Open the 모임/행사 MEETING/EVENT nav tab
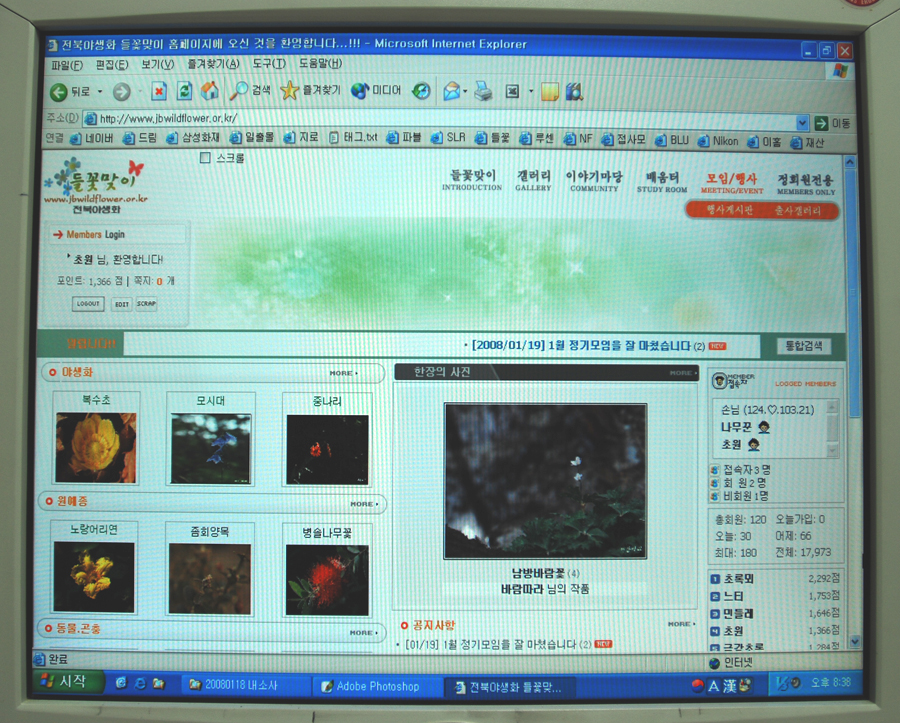 [732, 184]
